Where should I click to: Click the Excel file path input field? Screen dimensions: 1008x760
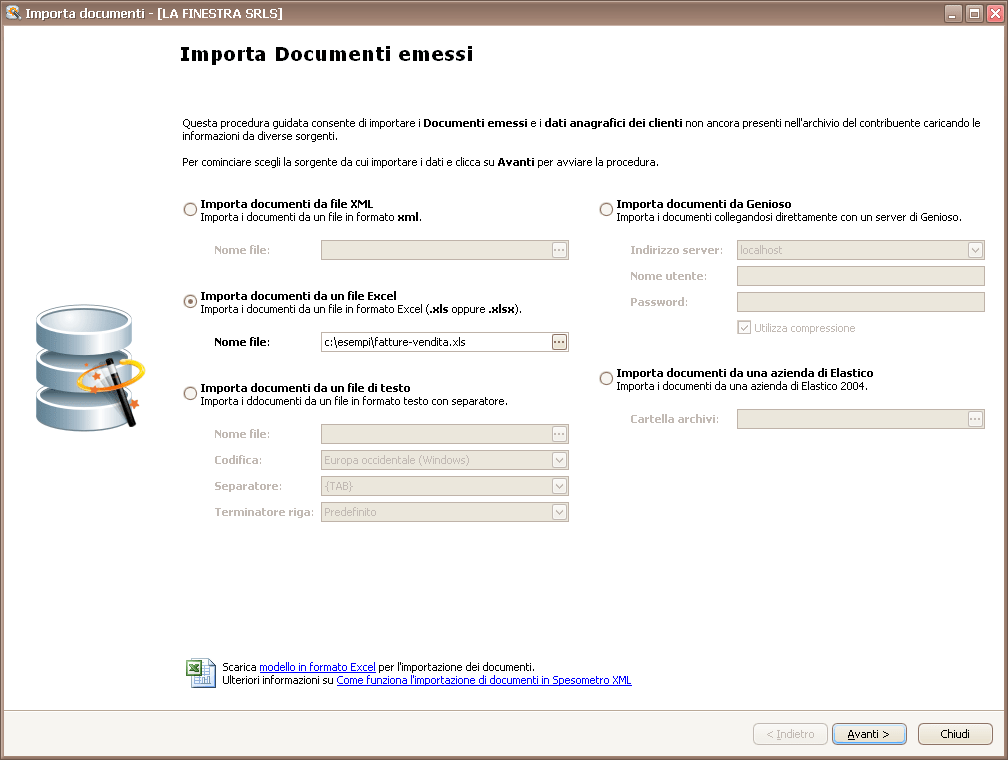(435, 342)
